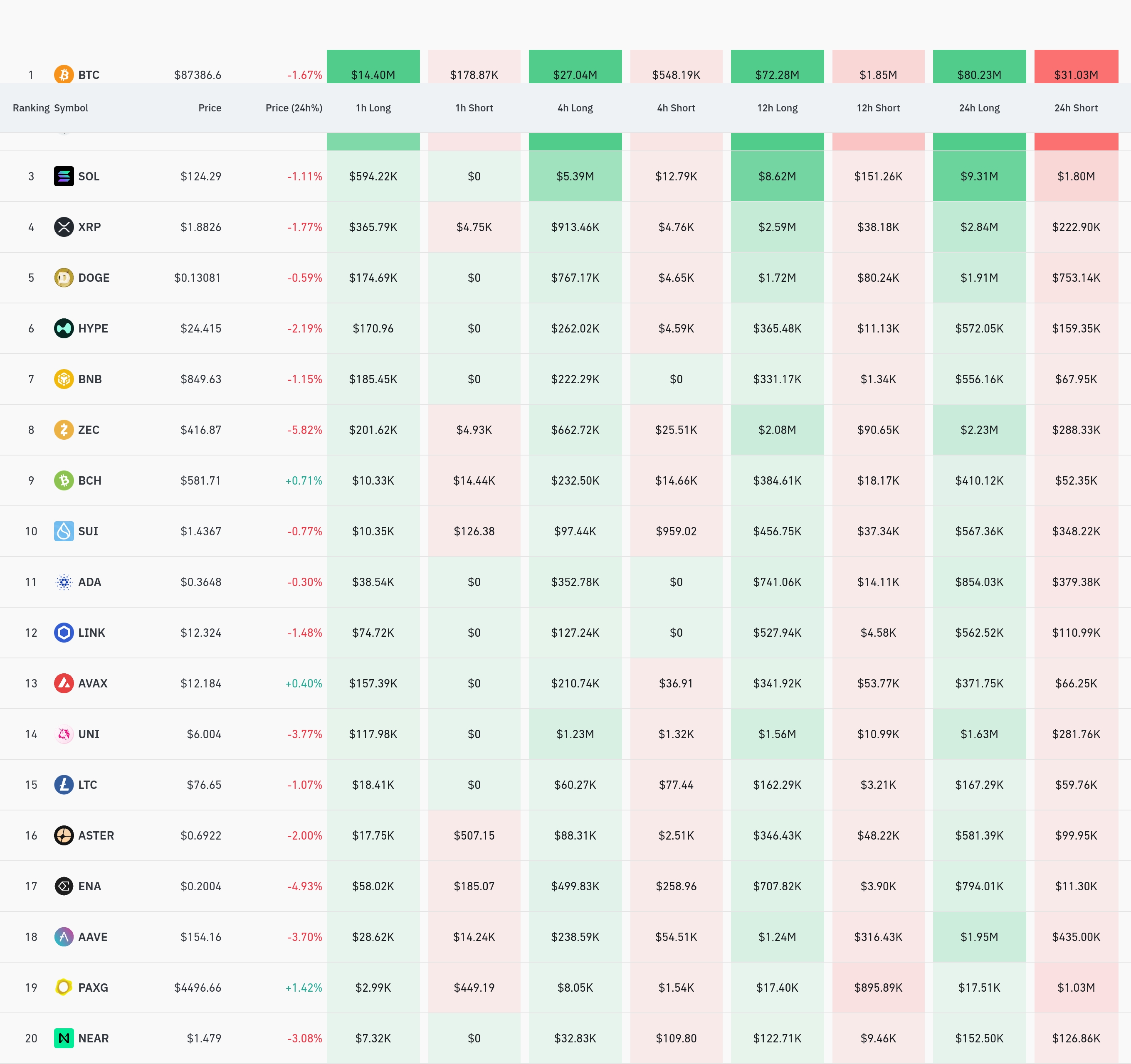Open the PAXG symbol link
This screenshot has height=1064, width=1131.
93,987
